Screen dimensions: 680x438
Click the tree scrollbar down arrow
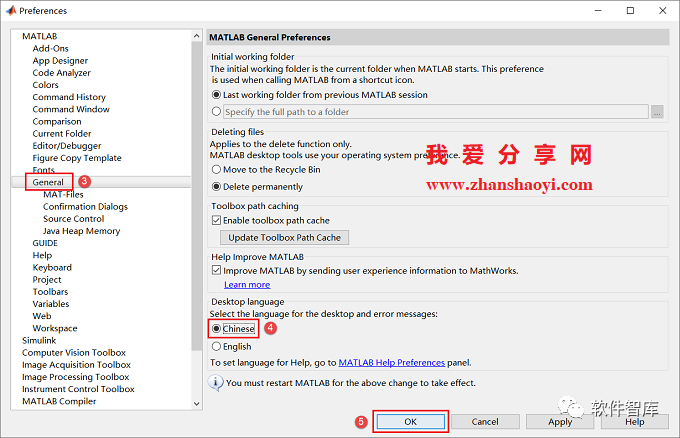click(196, 404)
